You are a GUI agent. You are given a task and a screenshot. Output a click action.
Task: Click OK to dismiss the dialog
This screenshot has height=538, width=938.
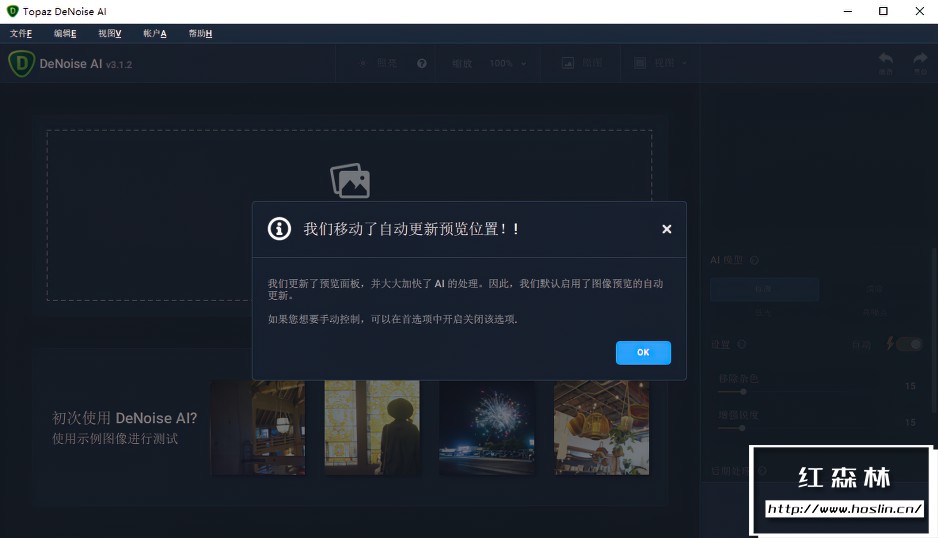[643, 352]
